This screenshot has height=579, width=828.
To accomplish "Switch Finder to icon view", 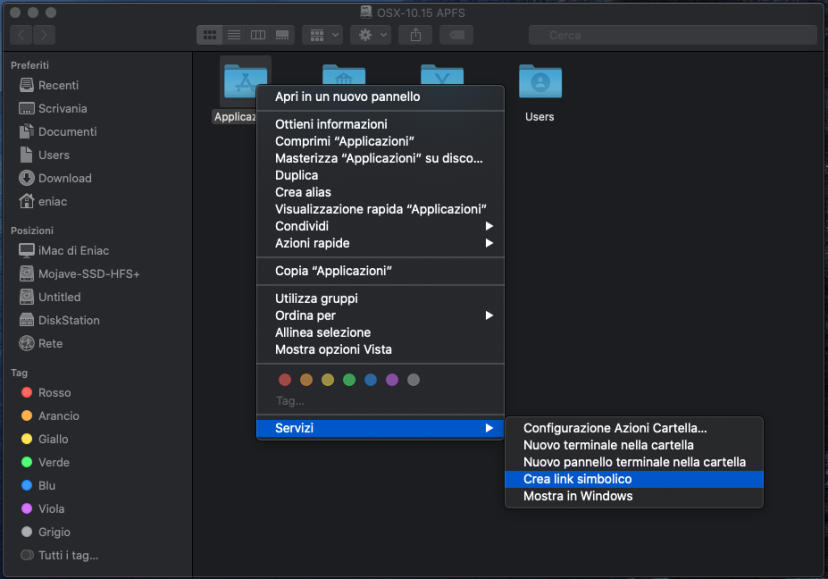I will (210, 35).
